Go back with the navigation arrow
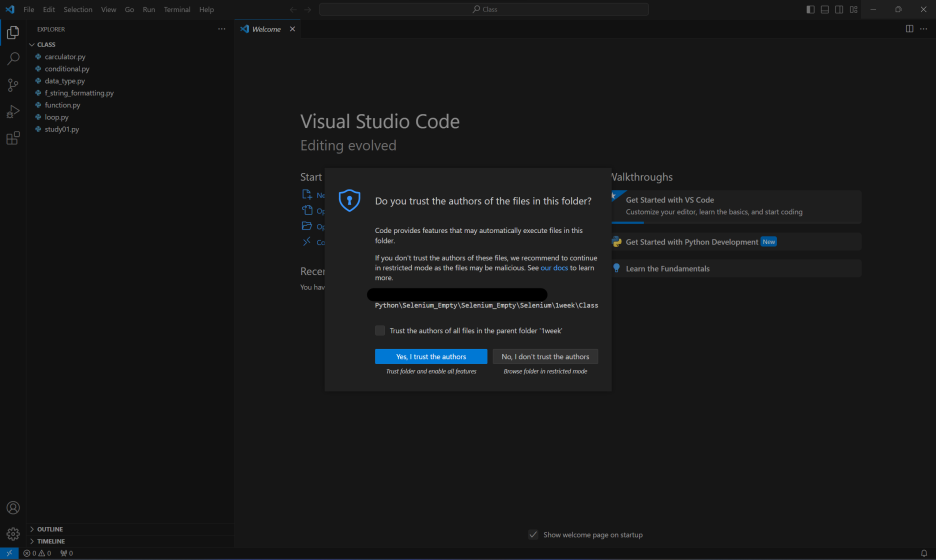This screenshot has height=560, width=936. pyautogui.click(x=292, y=10)
